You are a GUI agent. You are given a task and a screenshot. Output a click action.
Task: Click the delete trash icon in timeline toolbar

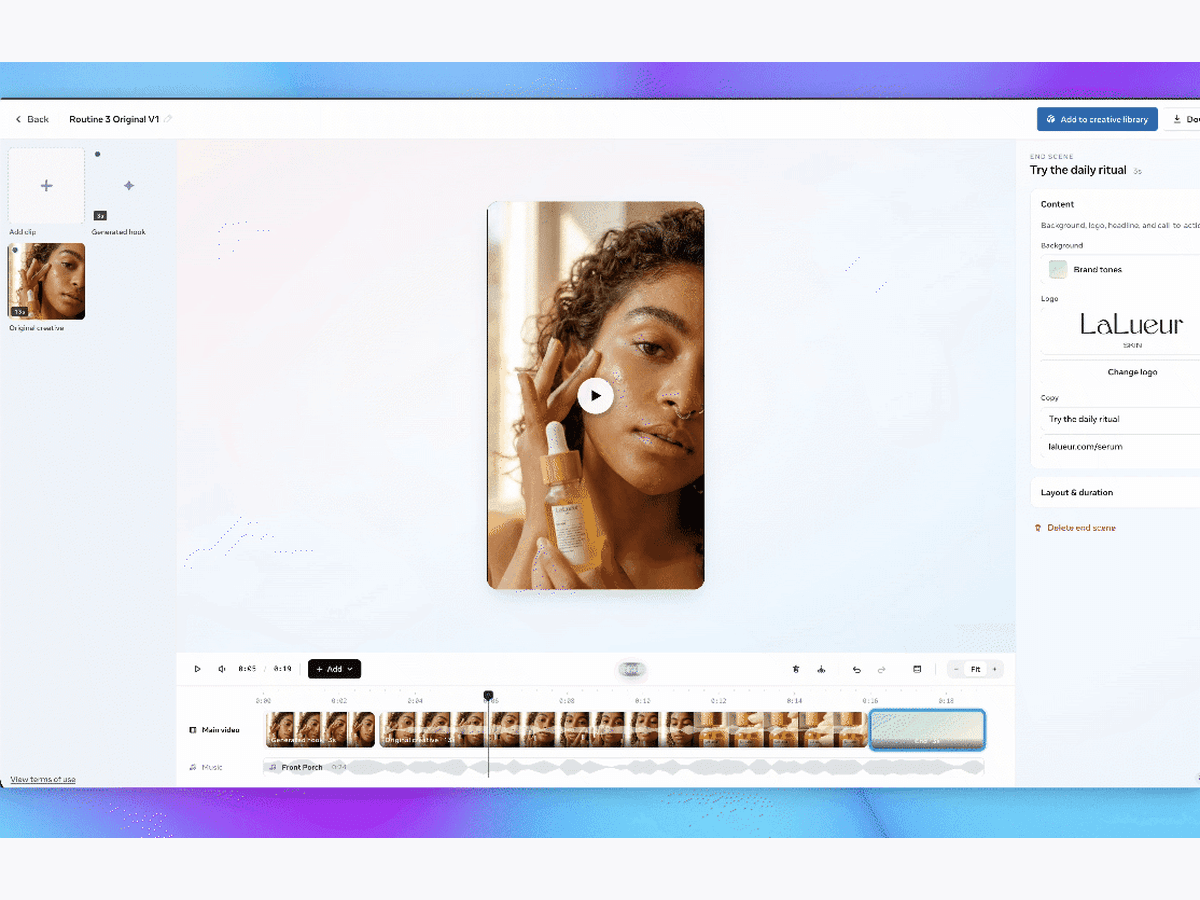(x=796, y=669)
